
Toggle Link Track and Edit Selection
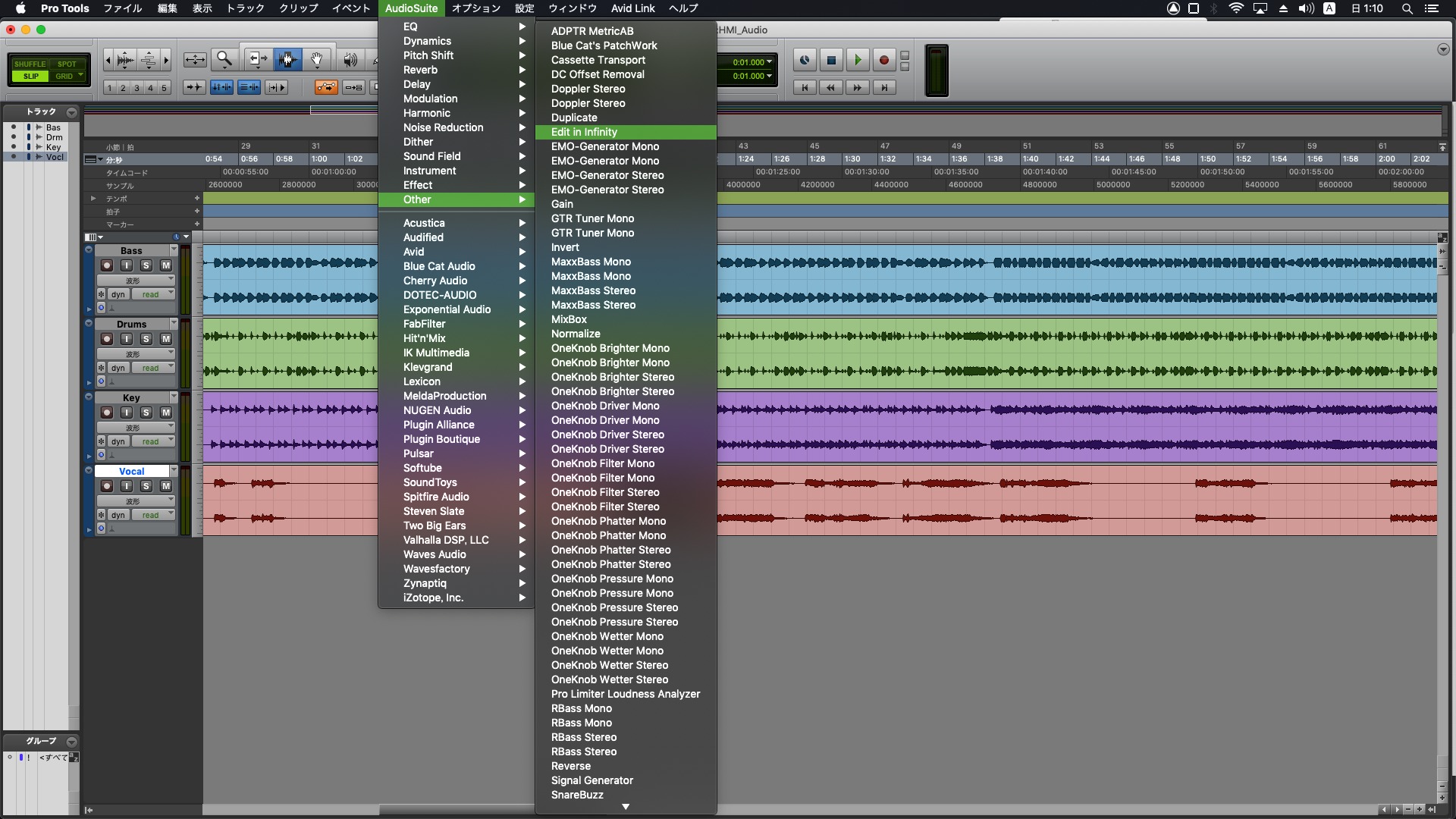[249, 87]
